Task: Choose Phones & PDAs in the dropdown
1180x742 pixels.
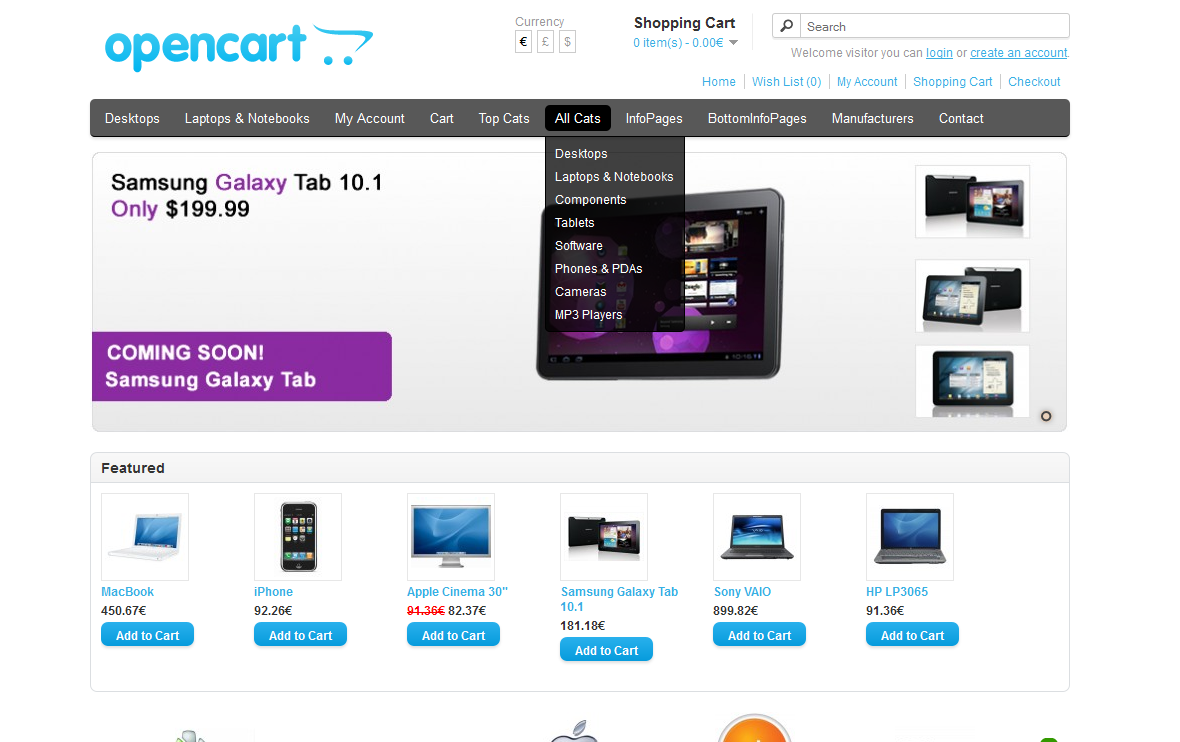Action: (x=598, y=269)
